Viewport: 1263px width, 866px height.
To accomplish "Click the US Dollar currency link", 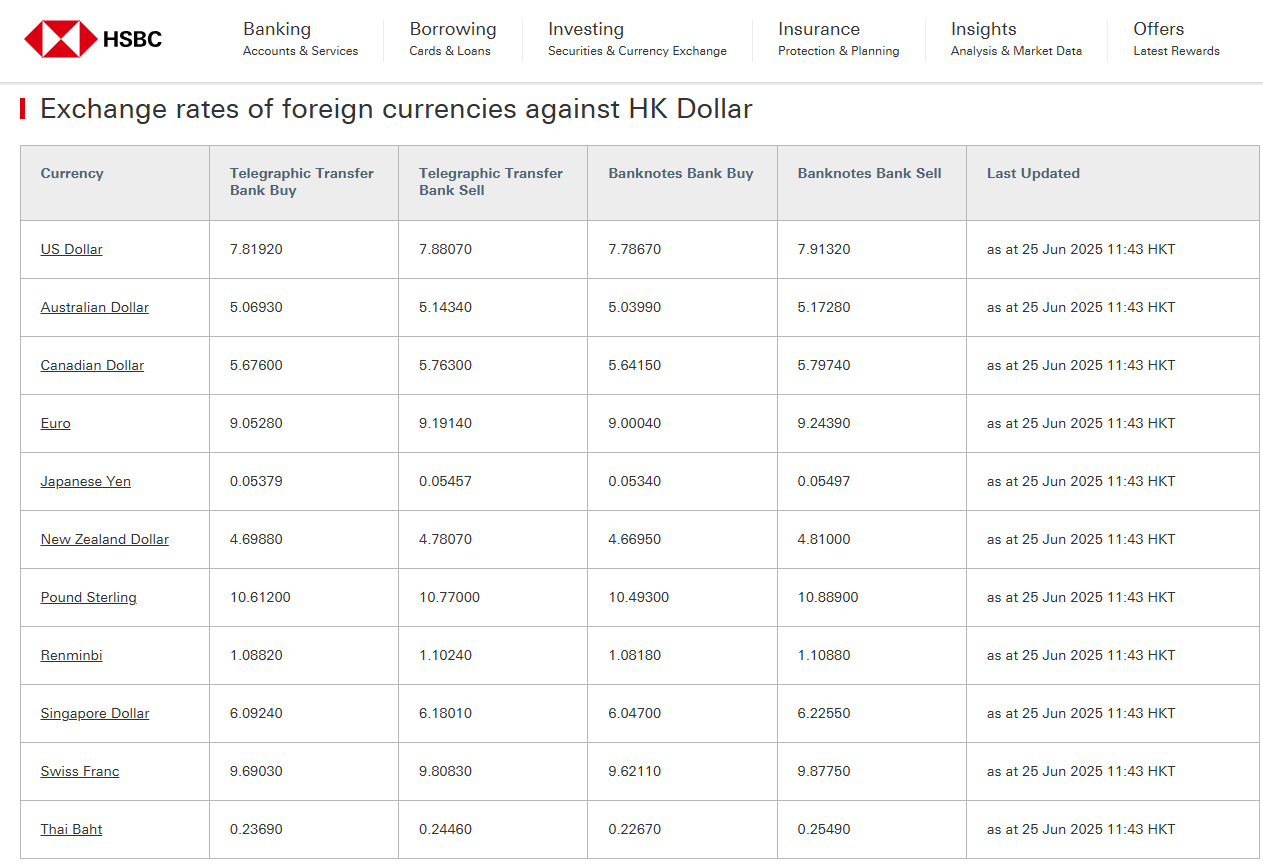I will pos(72,249).
